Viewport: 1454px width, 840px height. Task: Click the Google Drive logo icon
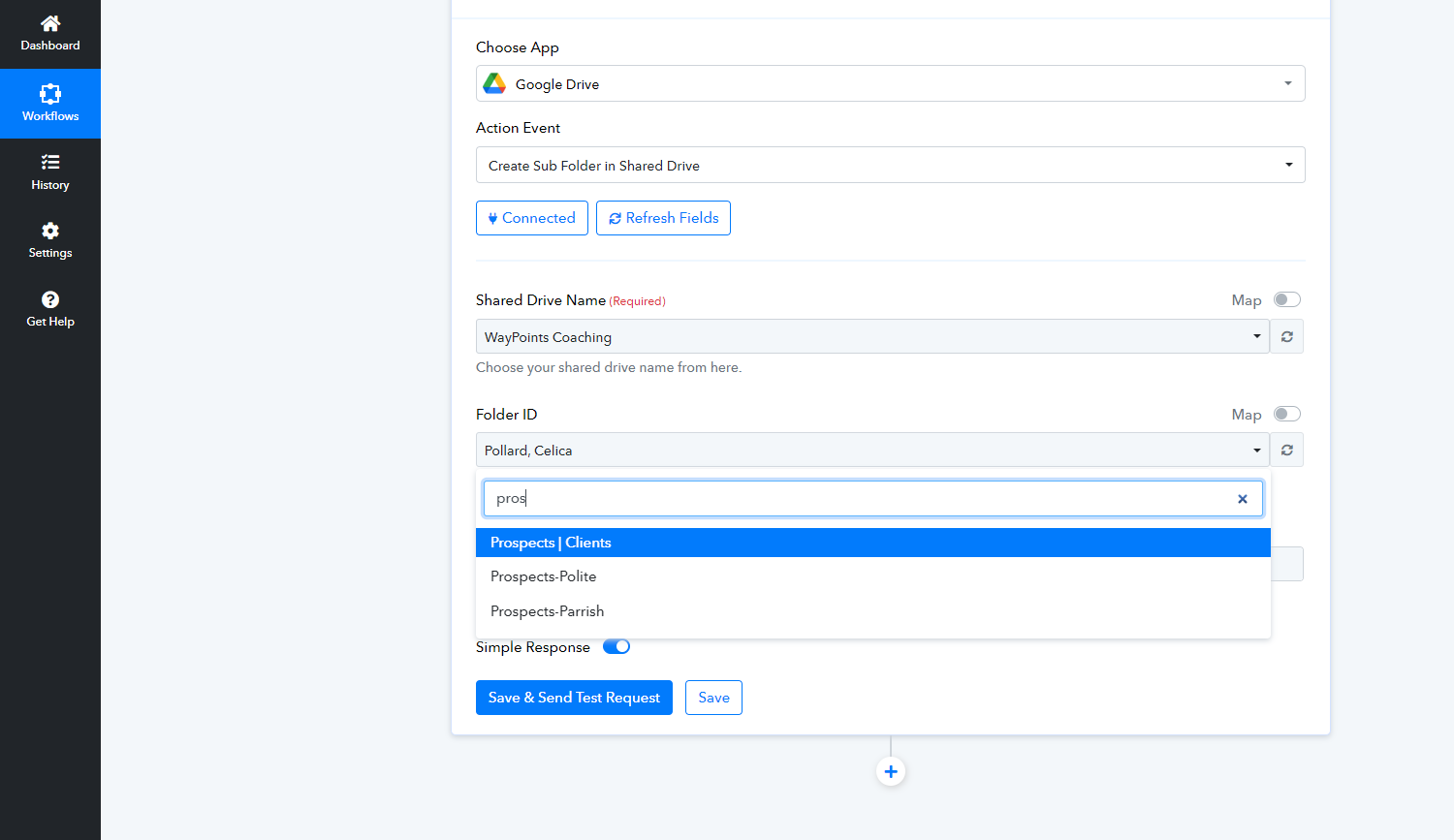click(494, 83)
